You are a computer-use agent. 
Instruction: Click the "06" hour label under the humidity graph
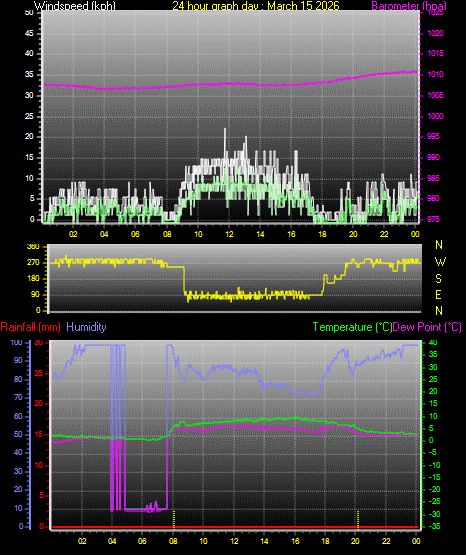click(x=142, y=541)
